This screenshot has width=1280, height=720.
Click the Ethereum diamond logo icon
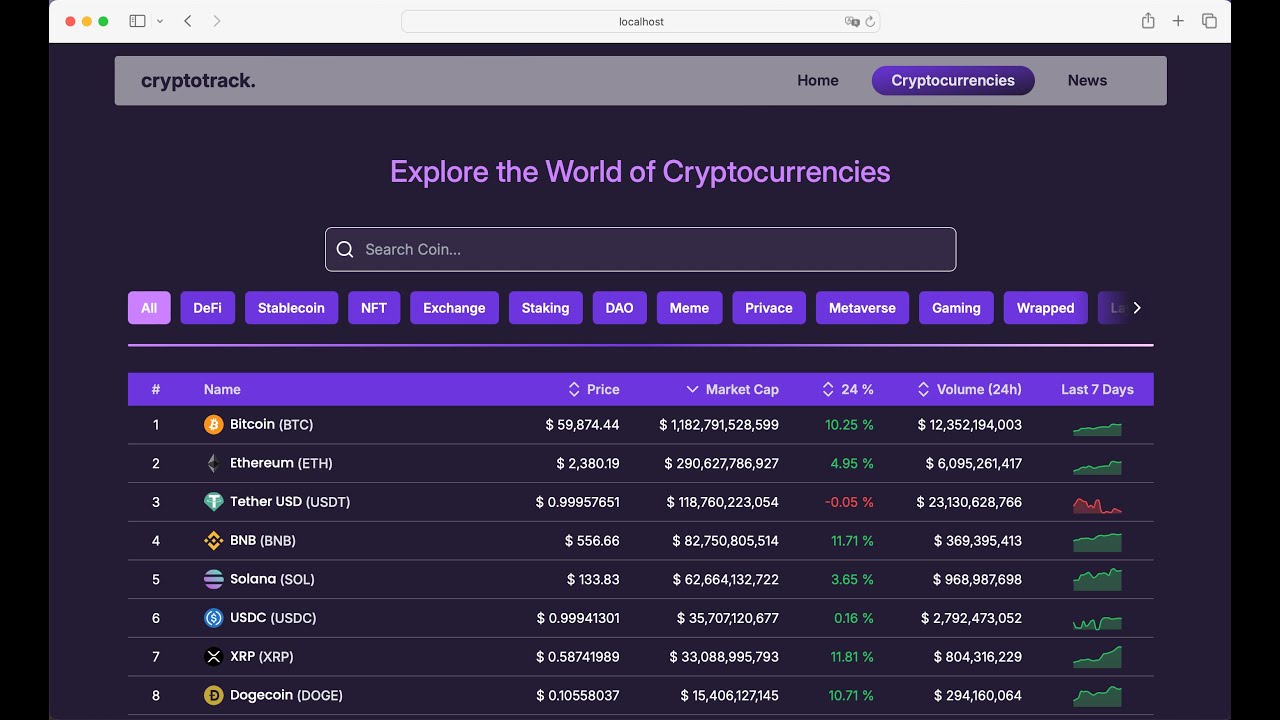click(x=213, y=463)
